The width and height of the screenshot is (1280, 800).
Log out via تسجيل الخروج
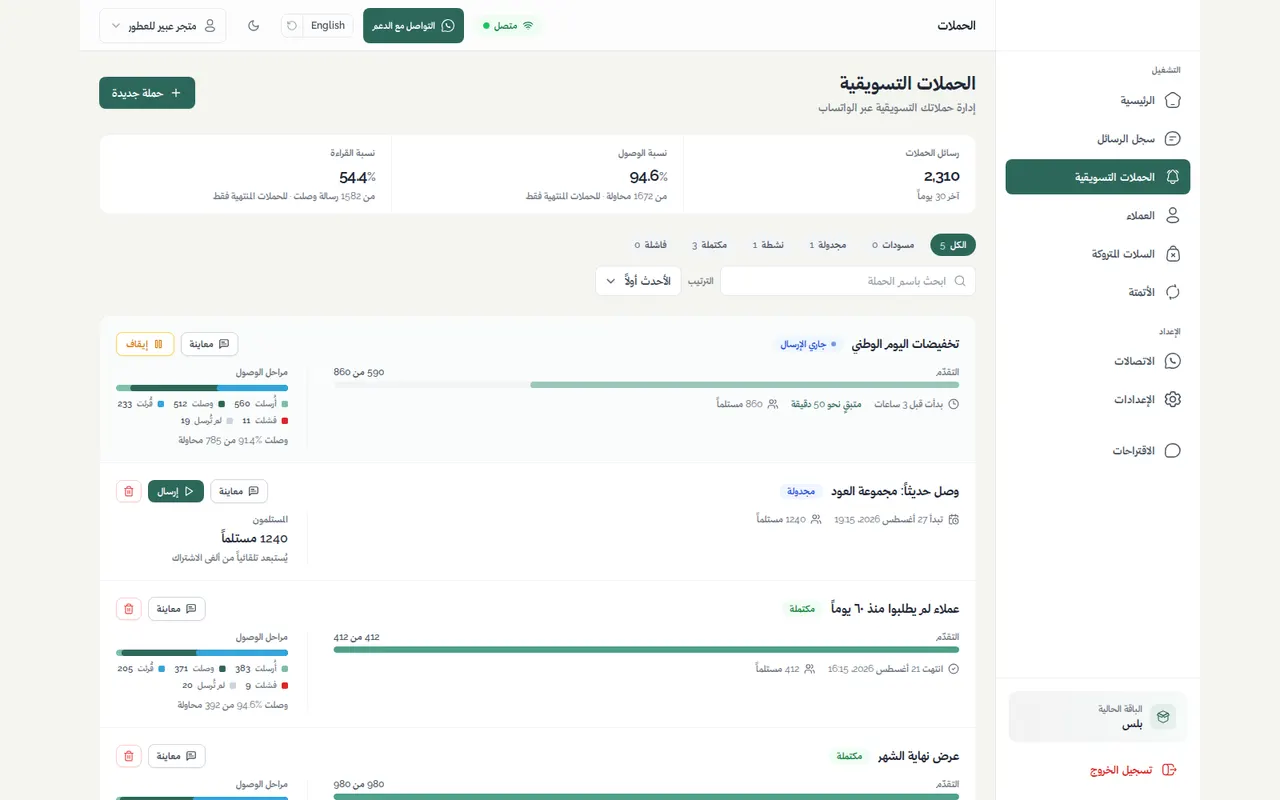pos(1133,770)
